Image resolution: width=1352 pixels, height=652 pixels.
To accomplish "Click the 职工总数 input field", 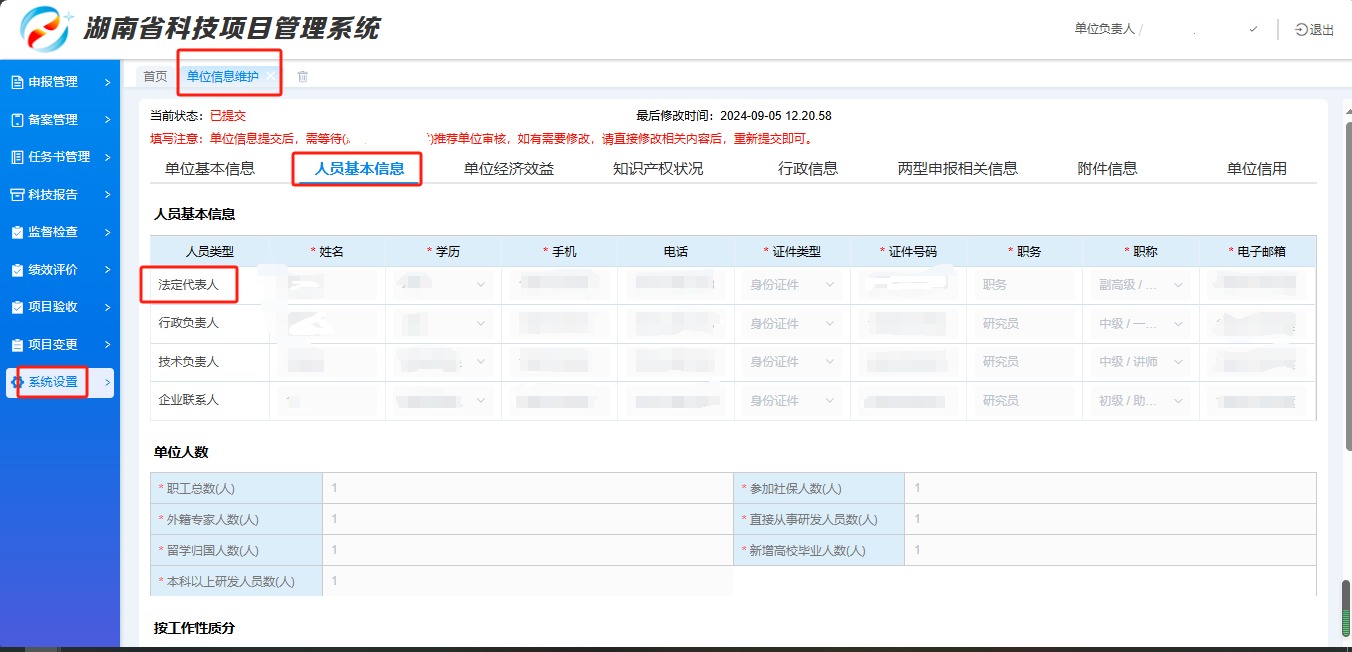I will (x=527, y=489).
